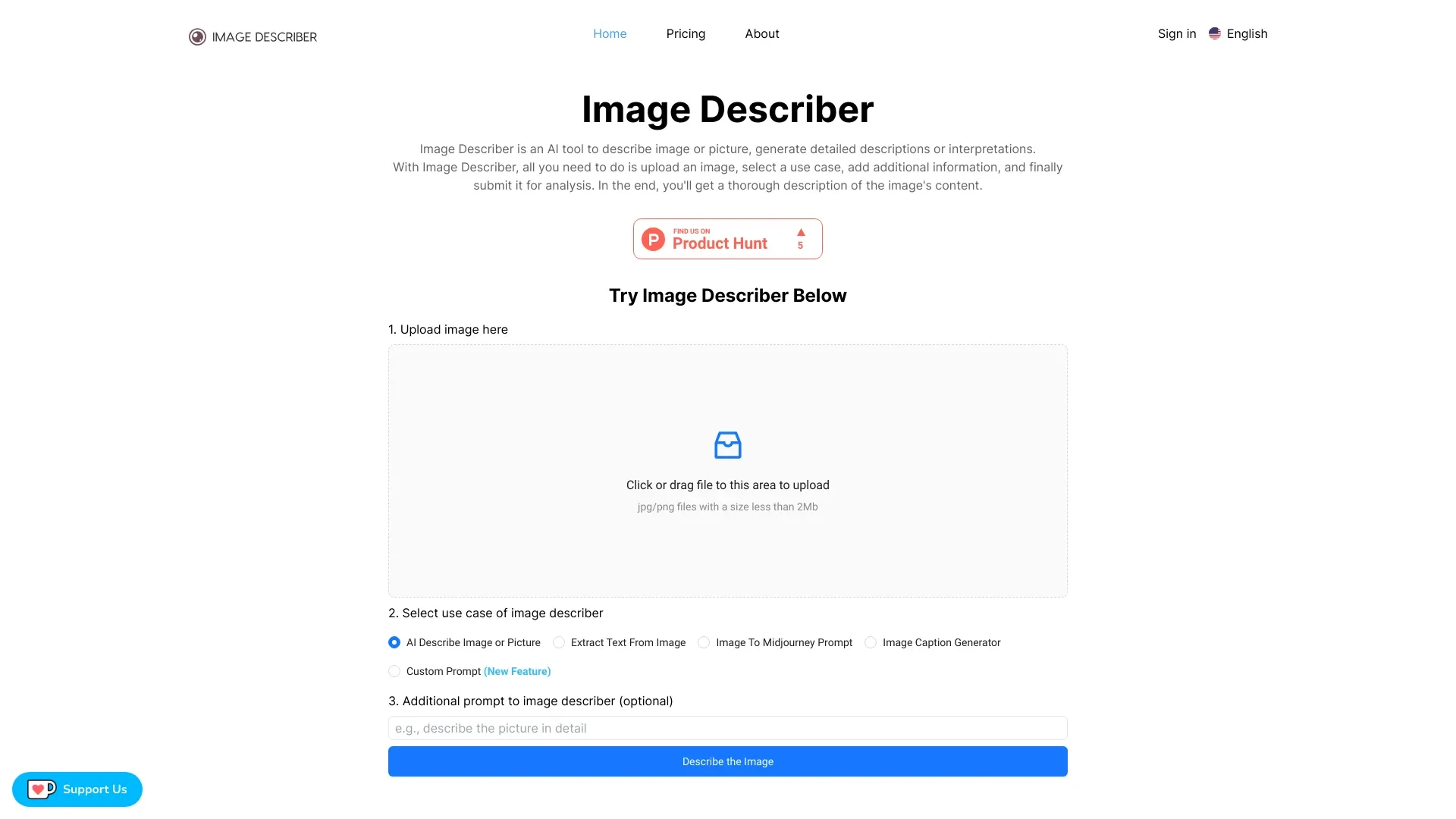Click the Image Describer logo icon
The height and width of the screenshot is (819, 1456).
196,36
